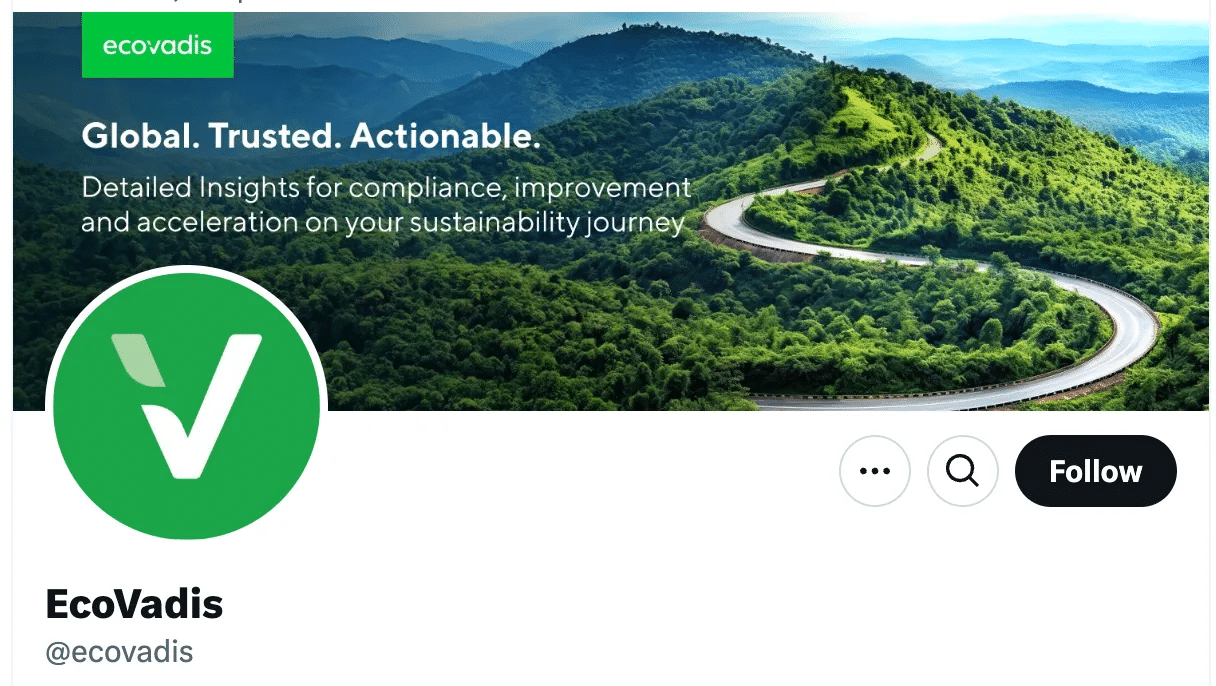
Task: Click the light green leaf accent in avatar
Action: tap(139, 361)
